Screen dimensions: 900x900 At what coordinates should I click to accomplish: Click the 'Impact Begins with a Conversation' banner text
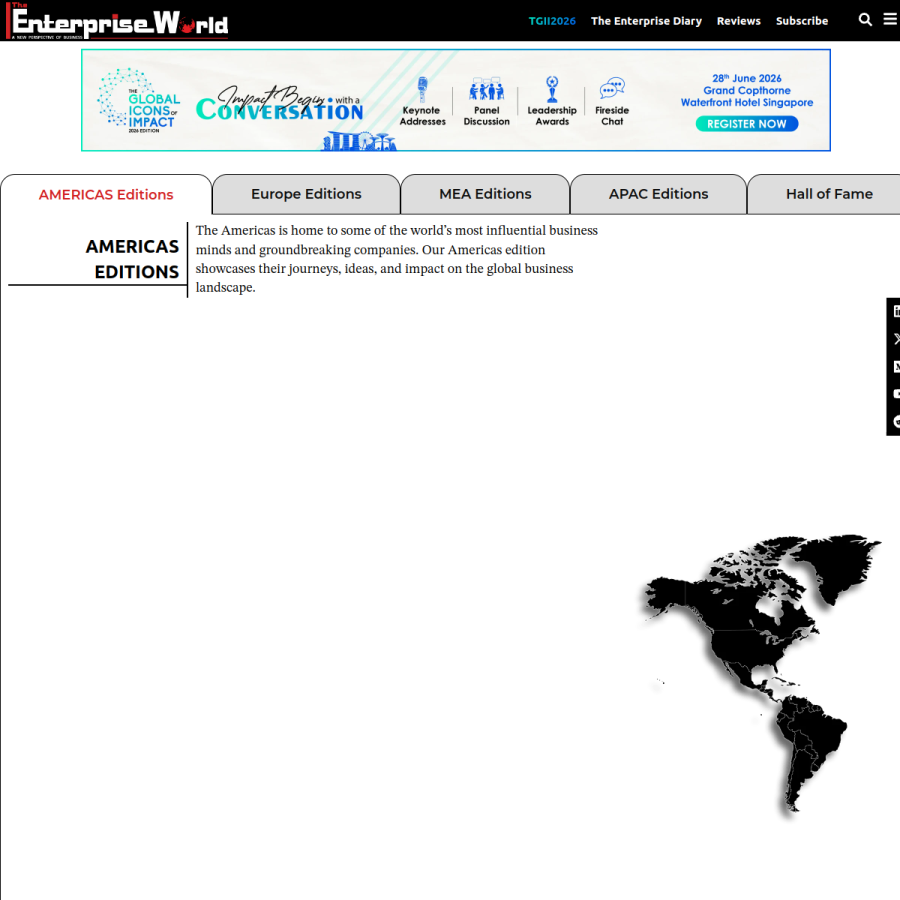pos(280,103)
